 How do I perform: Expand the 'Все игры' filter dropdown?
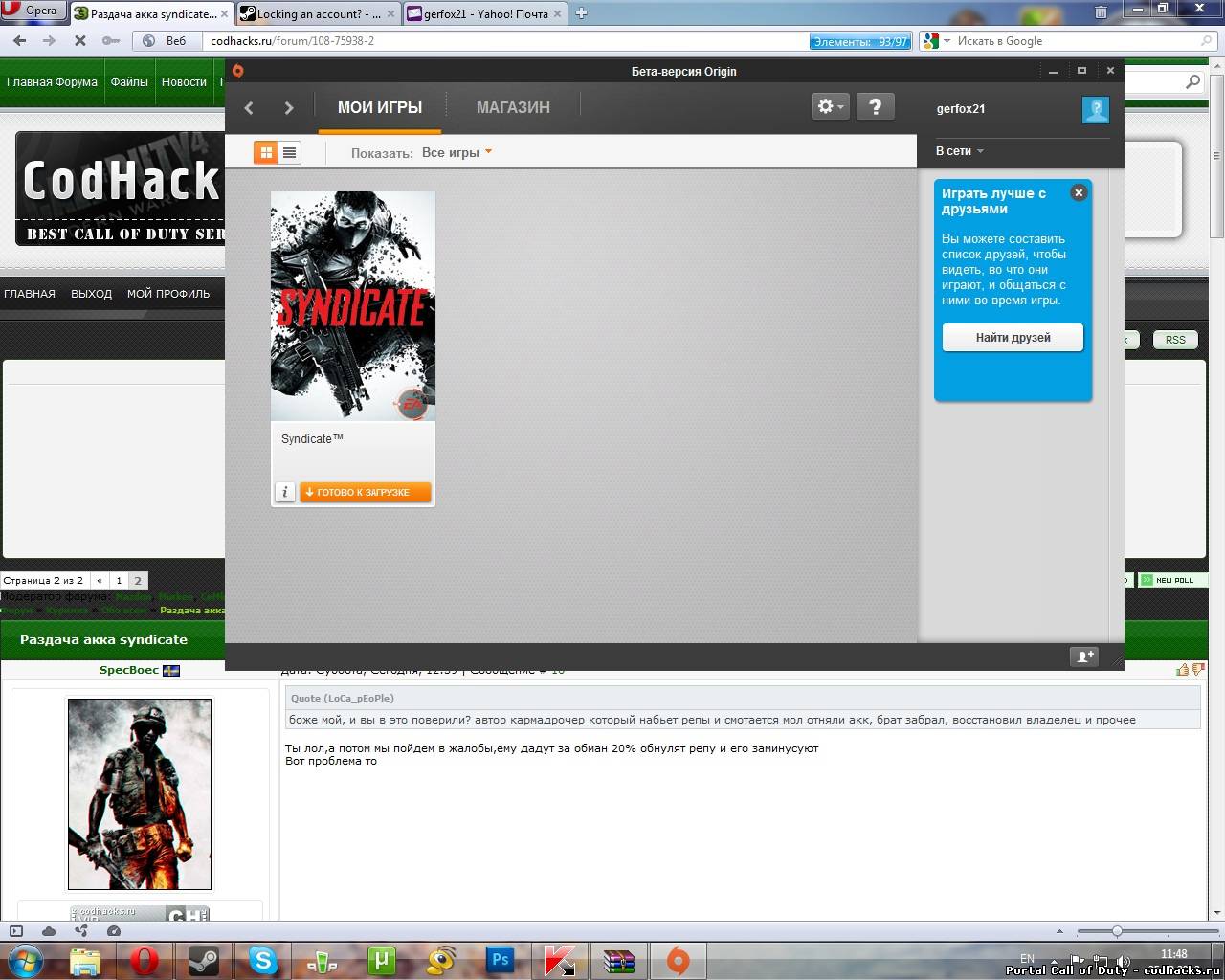[x=457, y=152]
